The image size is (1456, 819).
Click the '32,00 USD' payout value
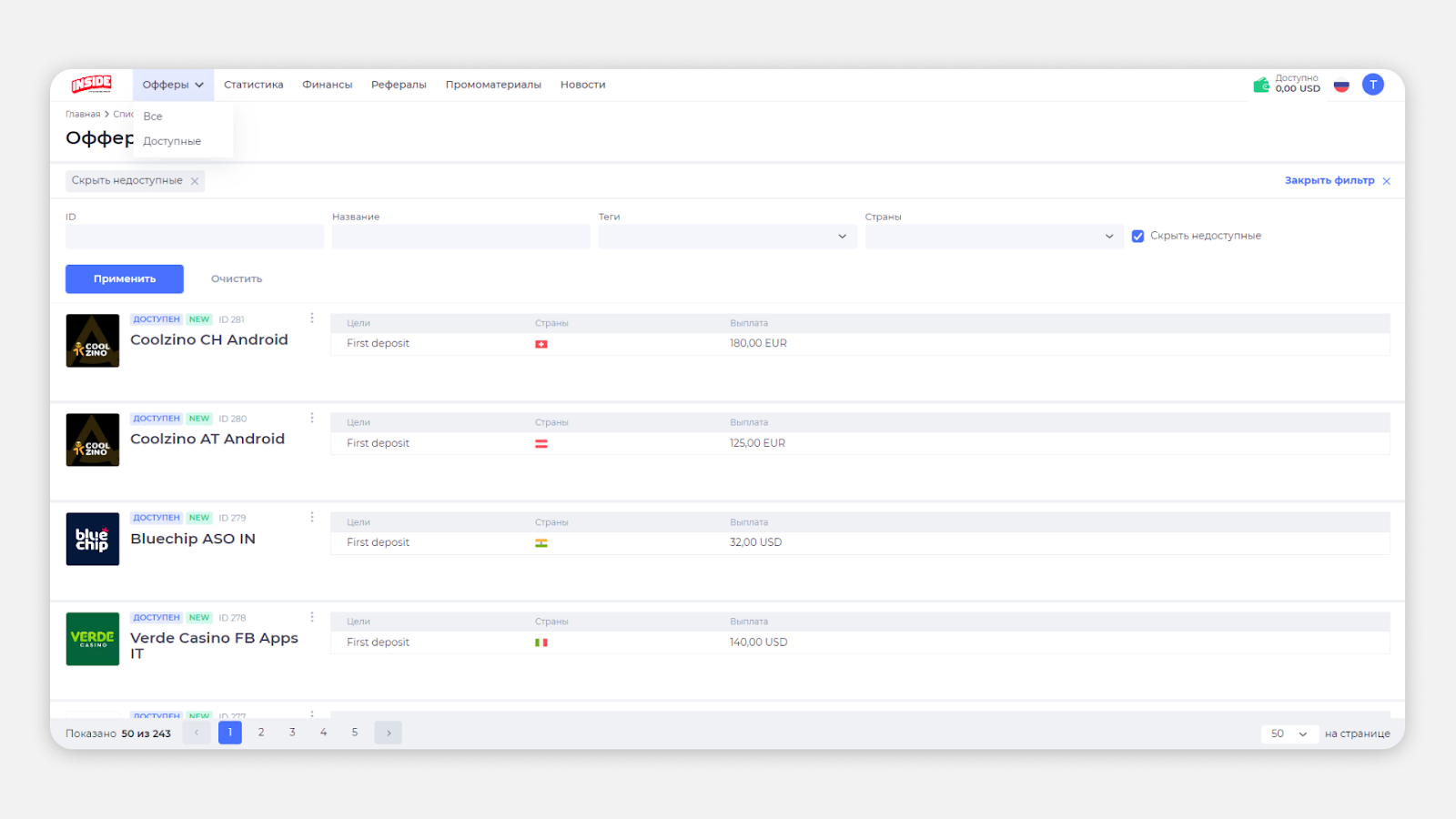coord(755,542)
